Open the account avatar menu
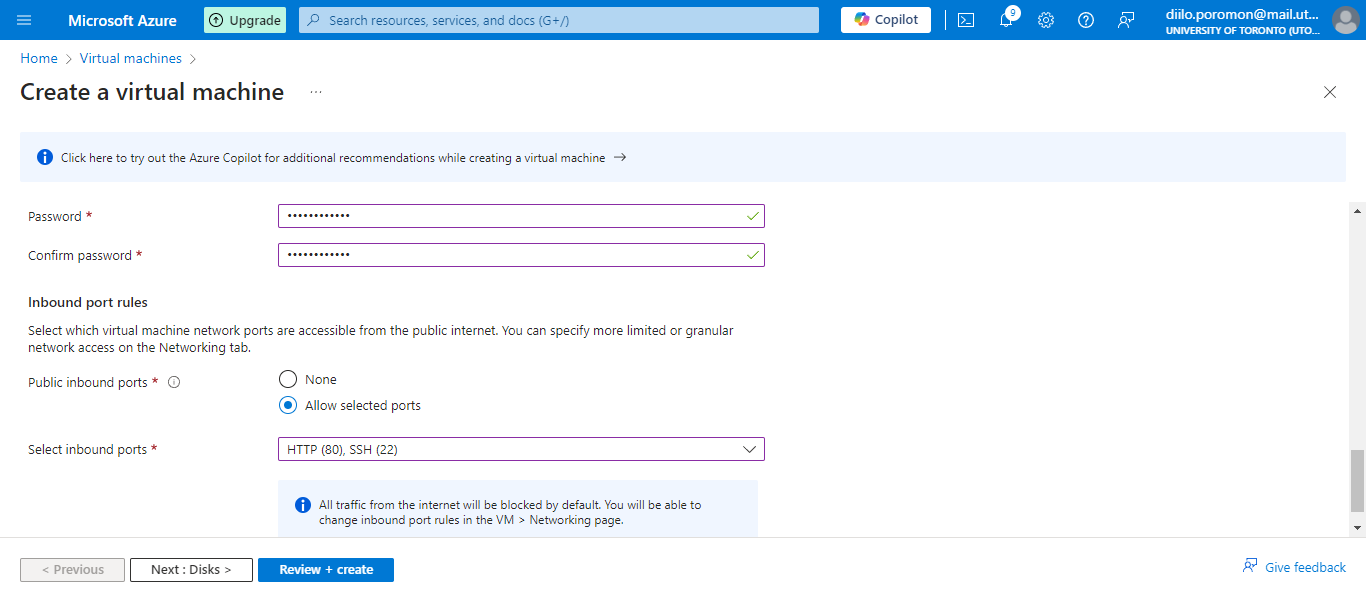This screenshot has height=607, width=1366. point(1346,20)
